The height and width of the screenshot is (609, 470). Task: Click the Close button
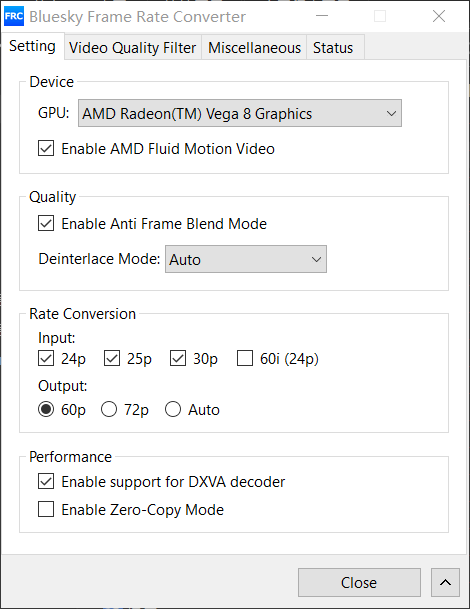point(359,582)
